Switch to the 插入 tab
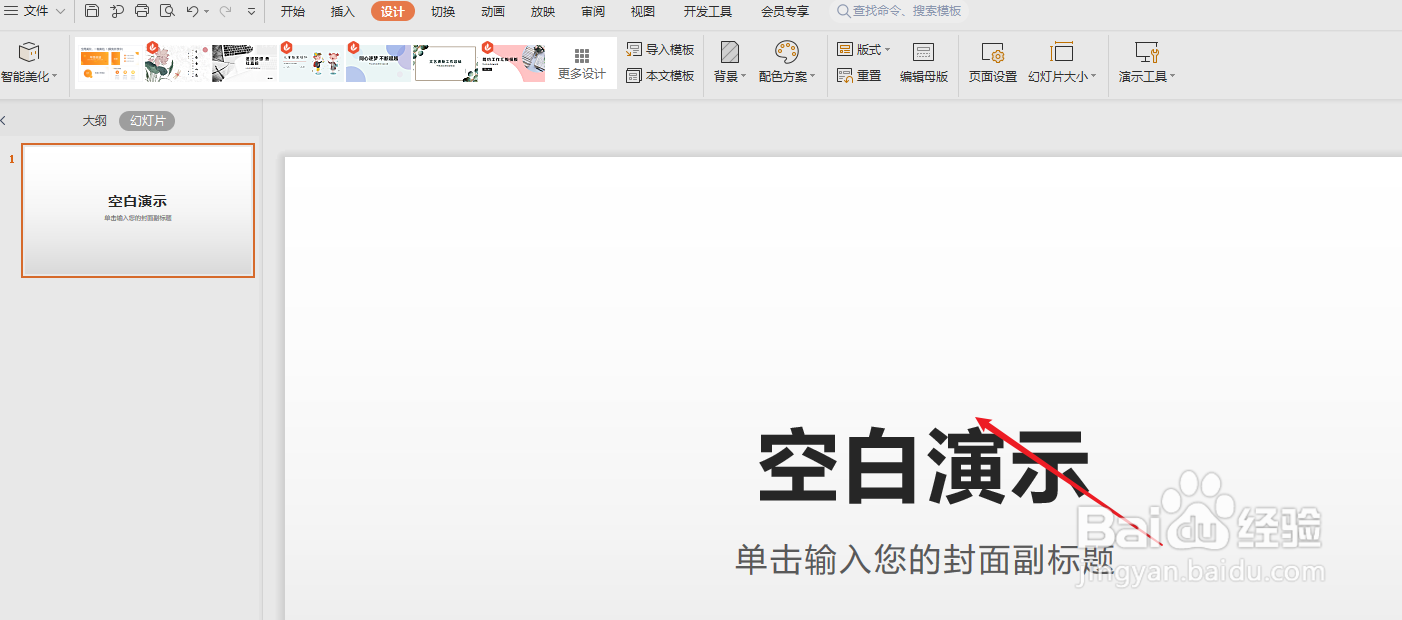Viewport: 1402px width, 620px height. pos(343,12)
